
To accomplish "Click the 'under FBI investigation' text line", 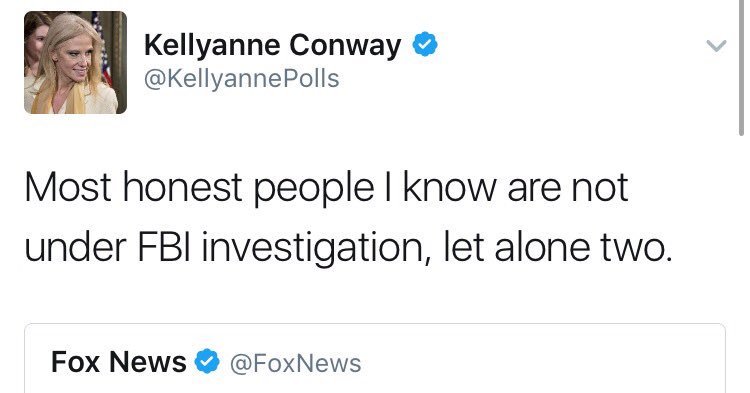I will pos(348,248).
